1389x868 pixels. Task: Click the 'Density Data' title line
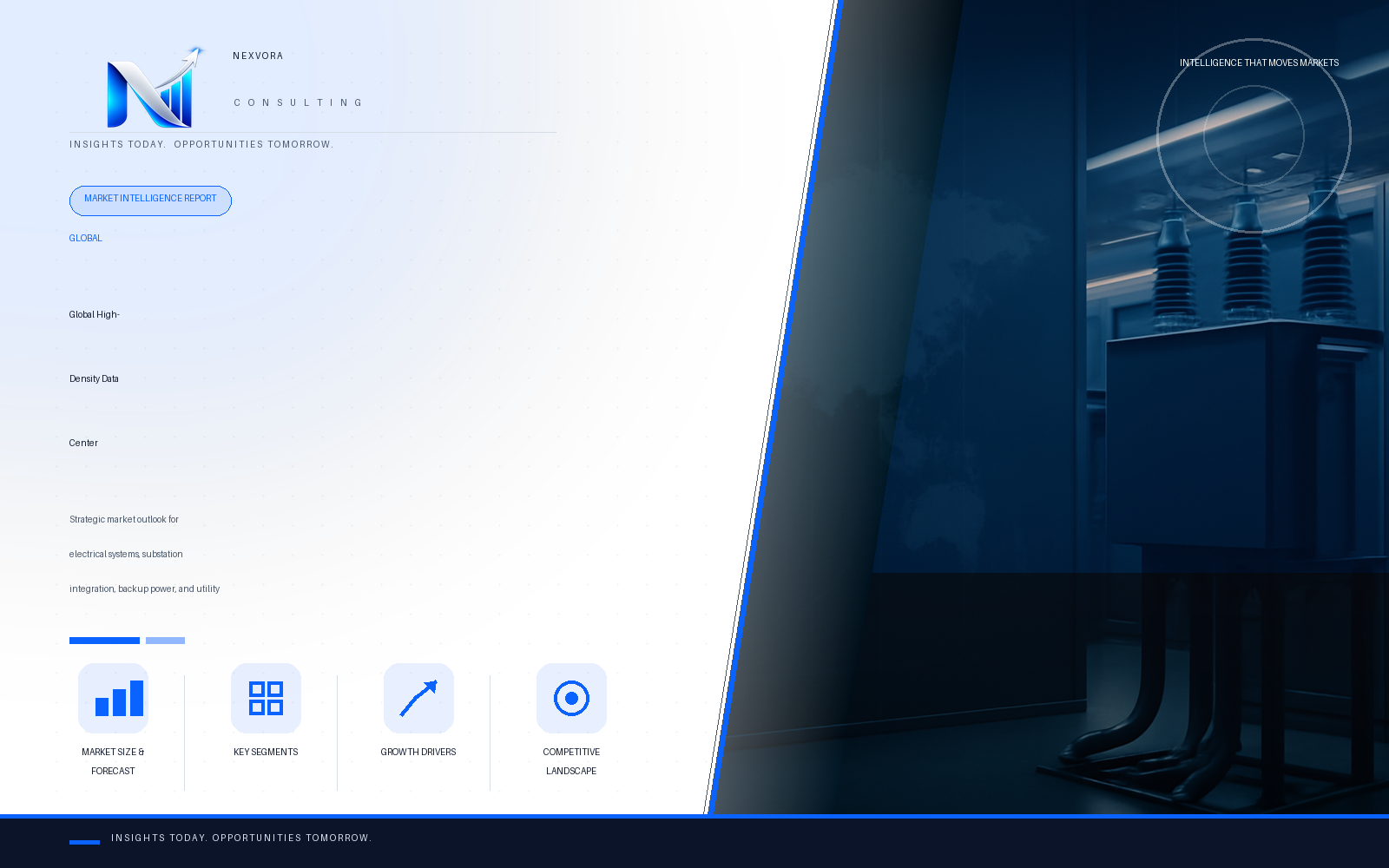94,378
